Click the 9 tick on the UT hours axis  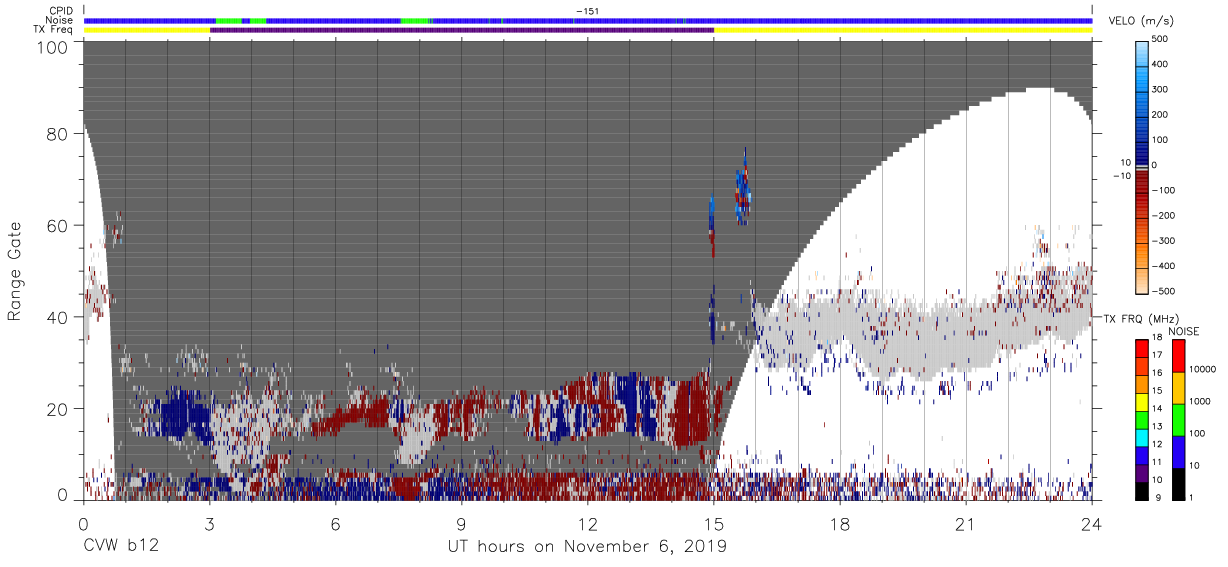461,524
